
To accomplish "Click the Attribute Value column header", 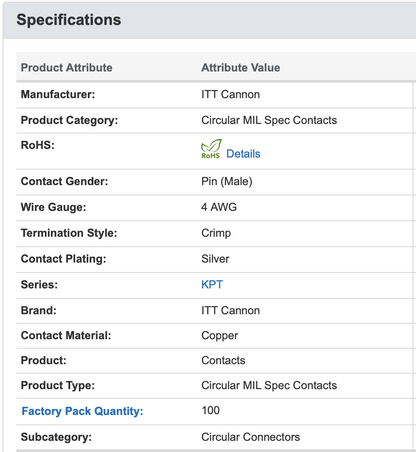I will (240, 68).
